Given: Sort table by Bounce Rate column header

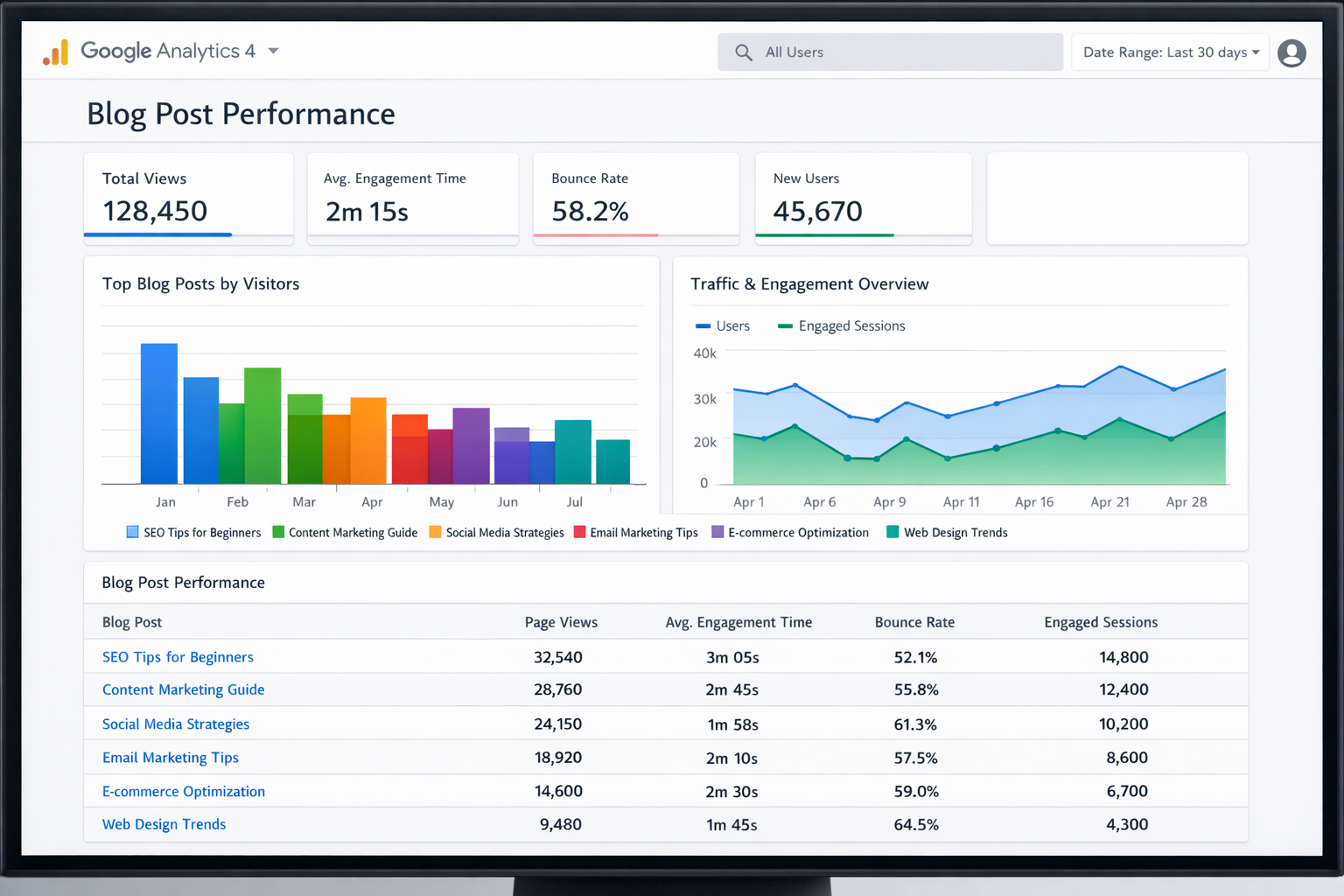Looking at the screenshot, I should (x=914, y=622).
